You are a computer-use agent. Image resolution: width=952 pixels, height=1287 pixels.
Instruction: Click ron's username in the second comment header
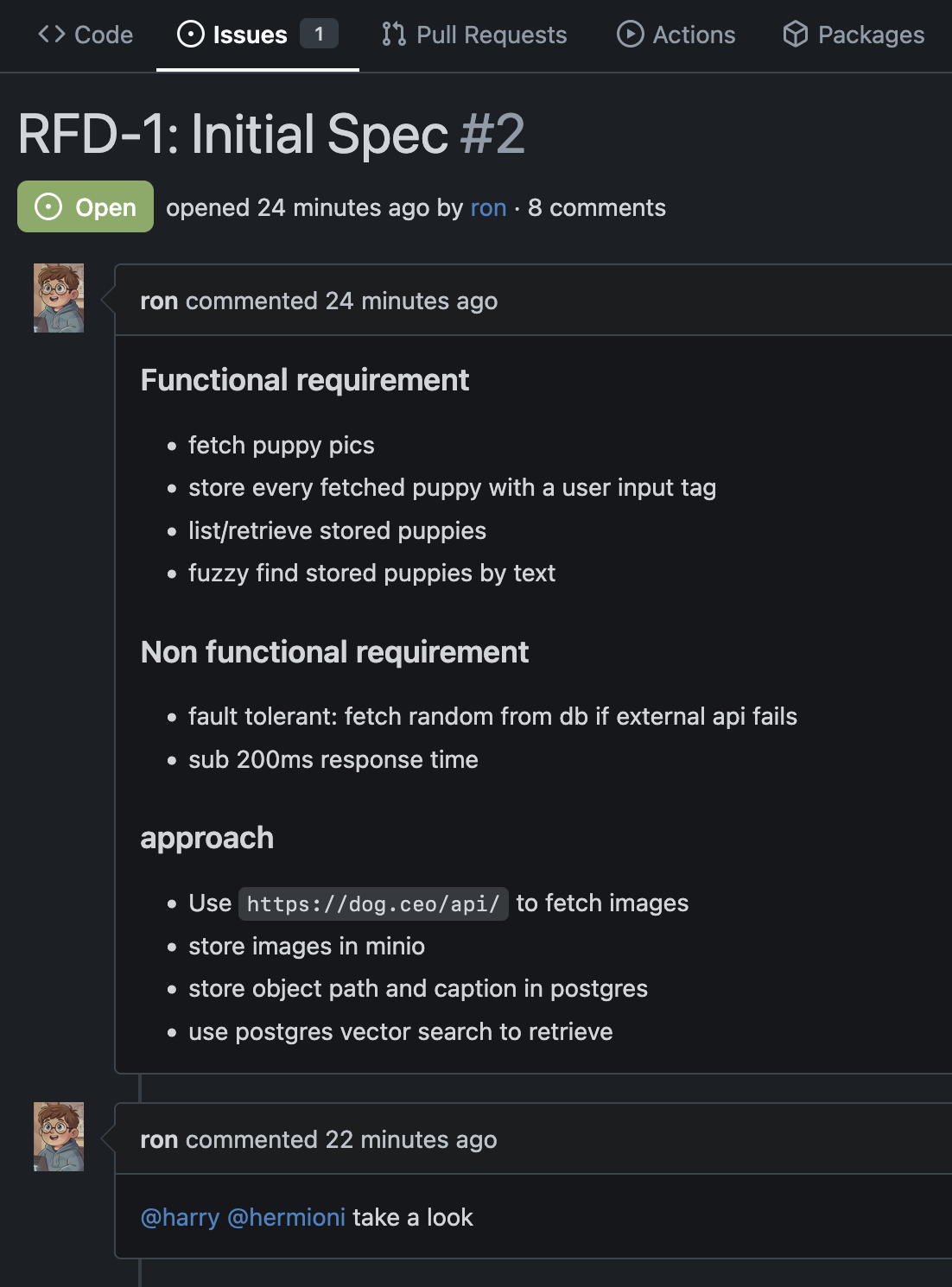(159, 1140)
